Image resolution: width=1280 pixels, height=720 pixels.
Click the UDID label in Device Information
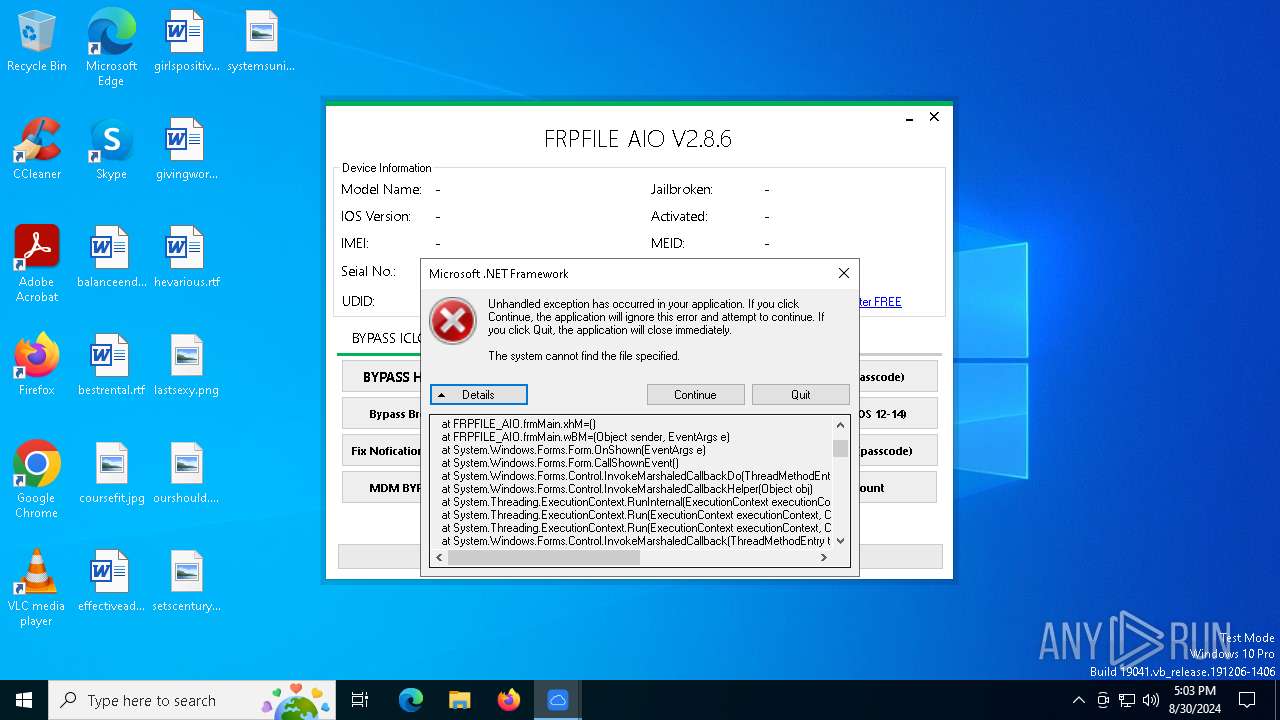pos(358,301)
